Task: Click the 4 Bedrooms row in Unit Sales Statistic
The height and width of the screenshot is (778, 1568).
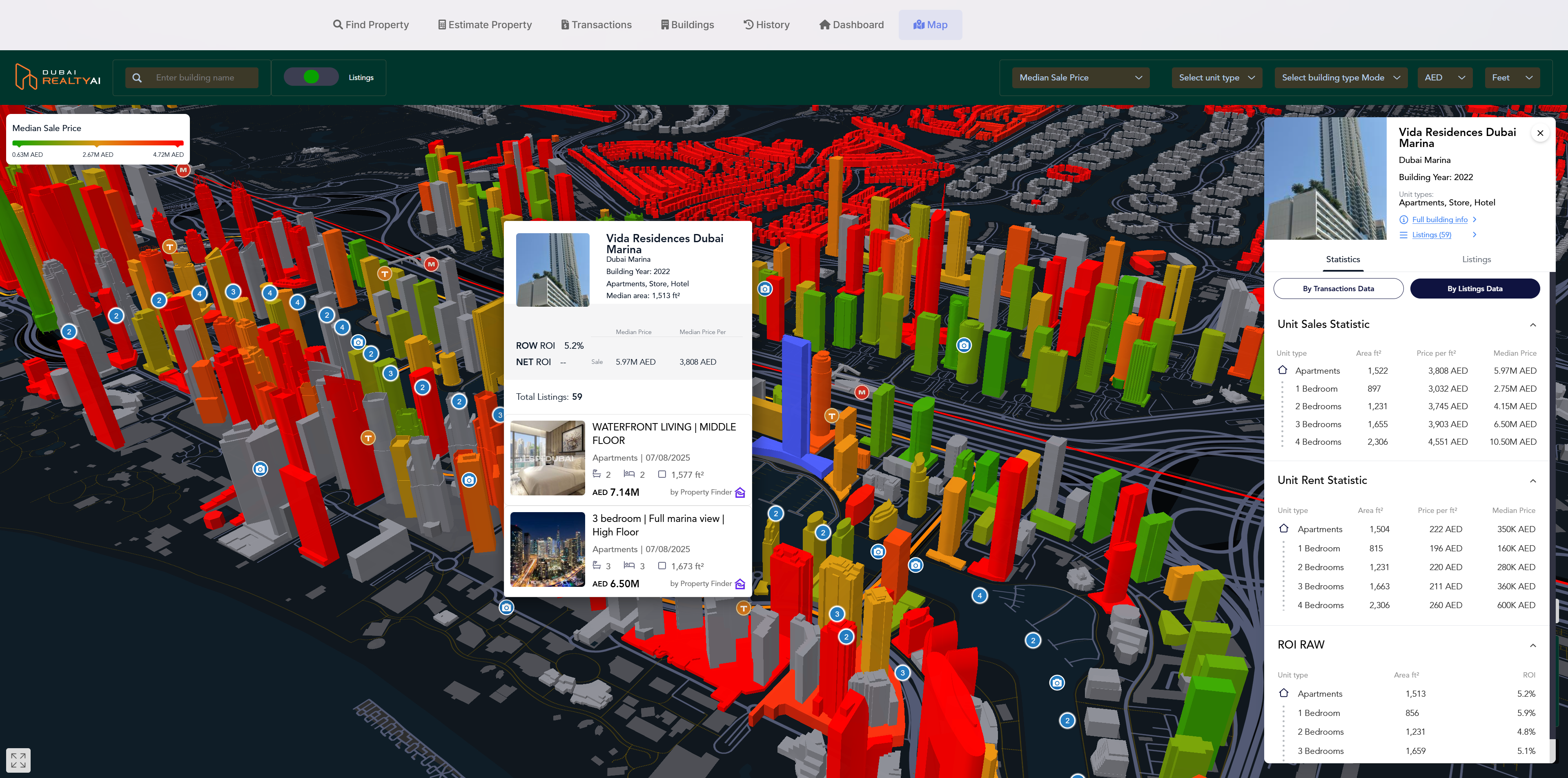Action: (1406, 442)
